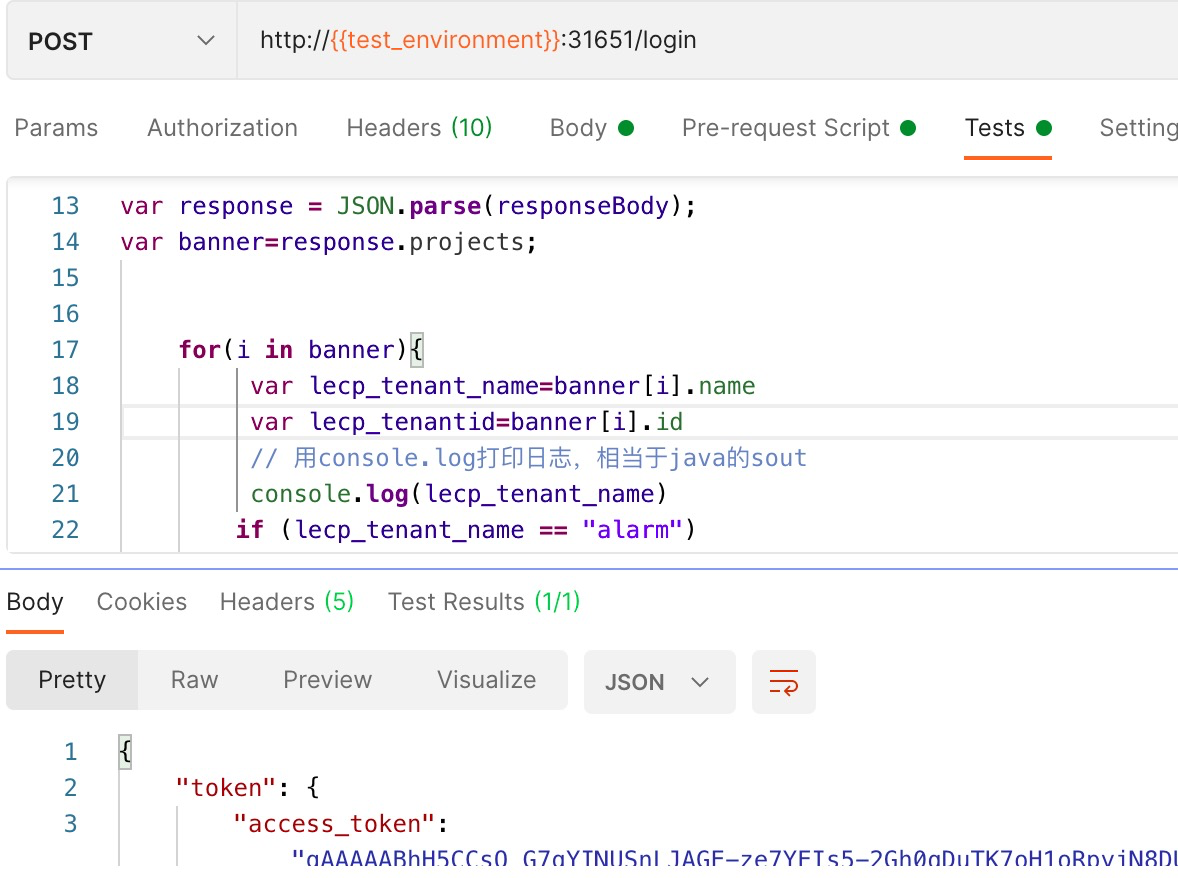This screenshot has height=878, width=1178.
Task: Click the lecp_tenantid=banner[i].id line
Action: (467, 422)
